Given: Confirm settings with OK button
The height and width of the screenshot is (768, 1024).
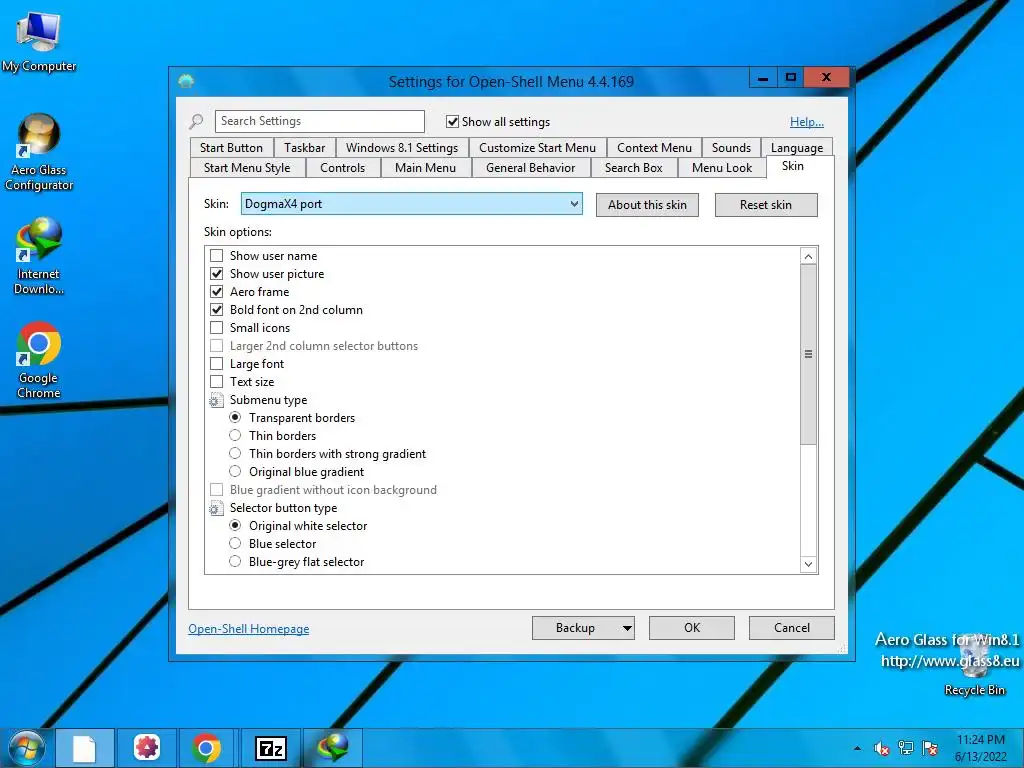Looking at the screenshot, I should 692,628.
